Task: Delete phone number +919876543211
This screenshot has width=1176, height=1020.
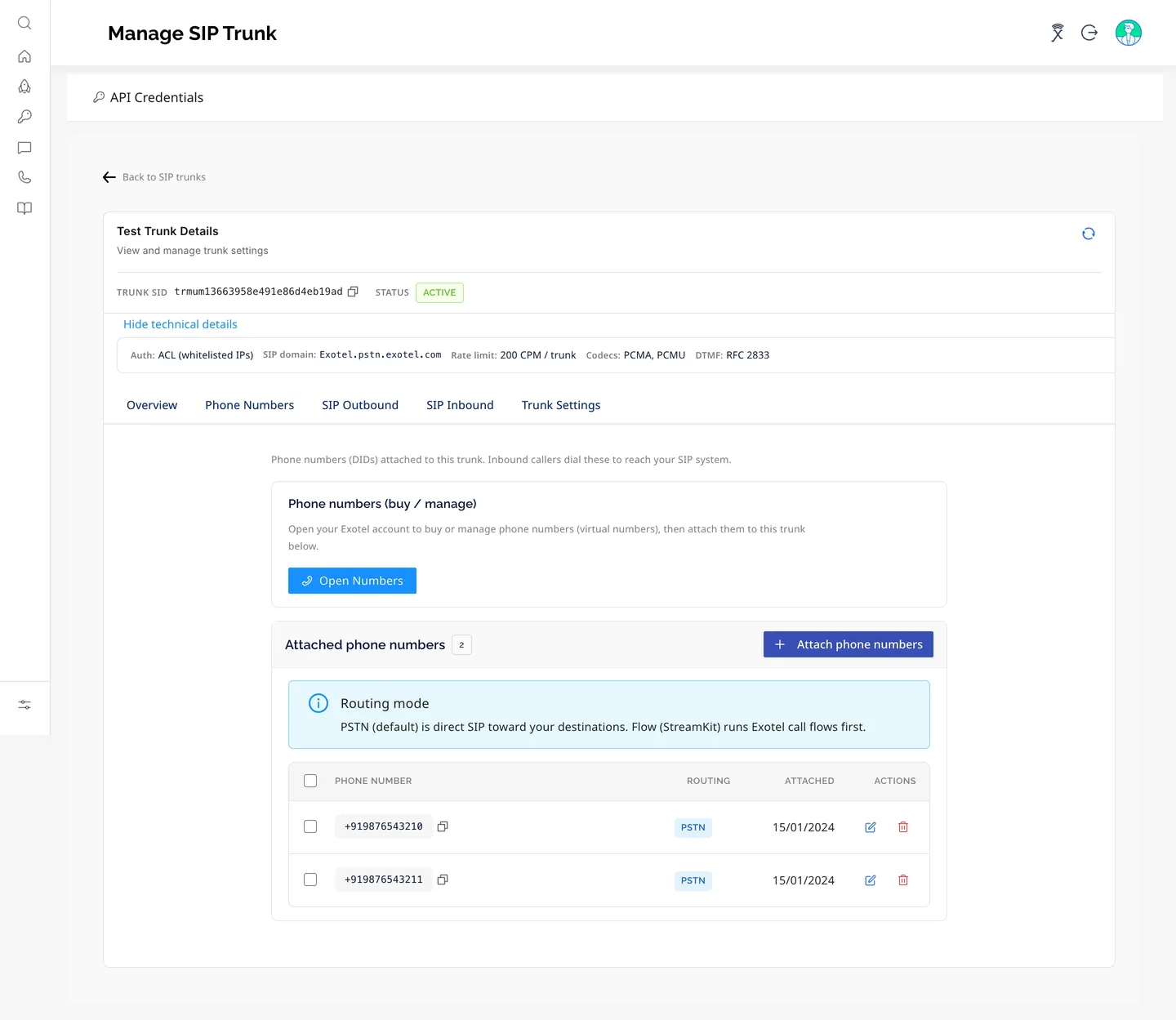Action: [903, 880]
